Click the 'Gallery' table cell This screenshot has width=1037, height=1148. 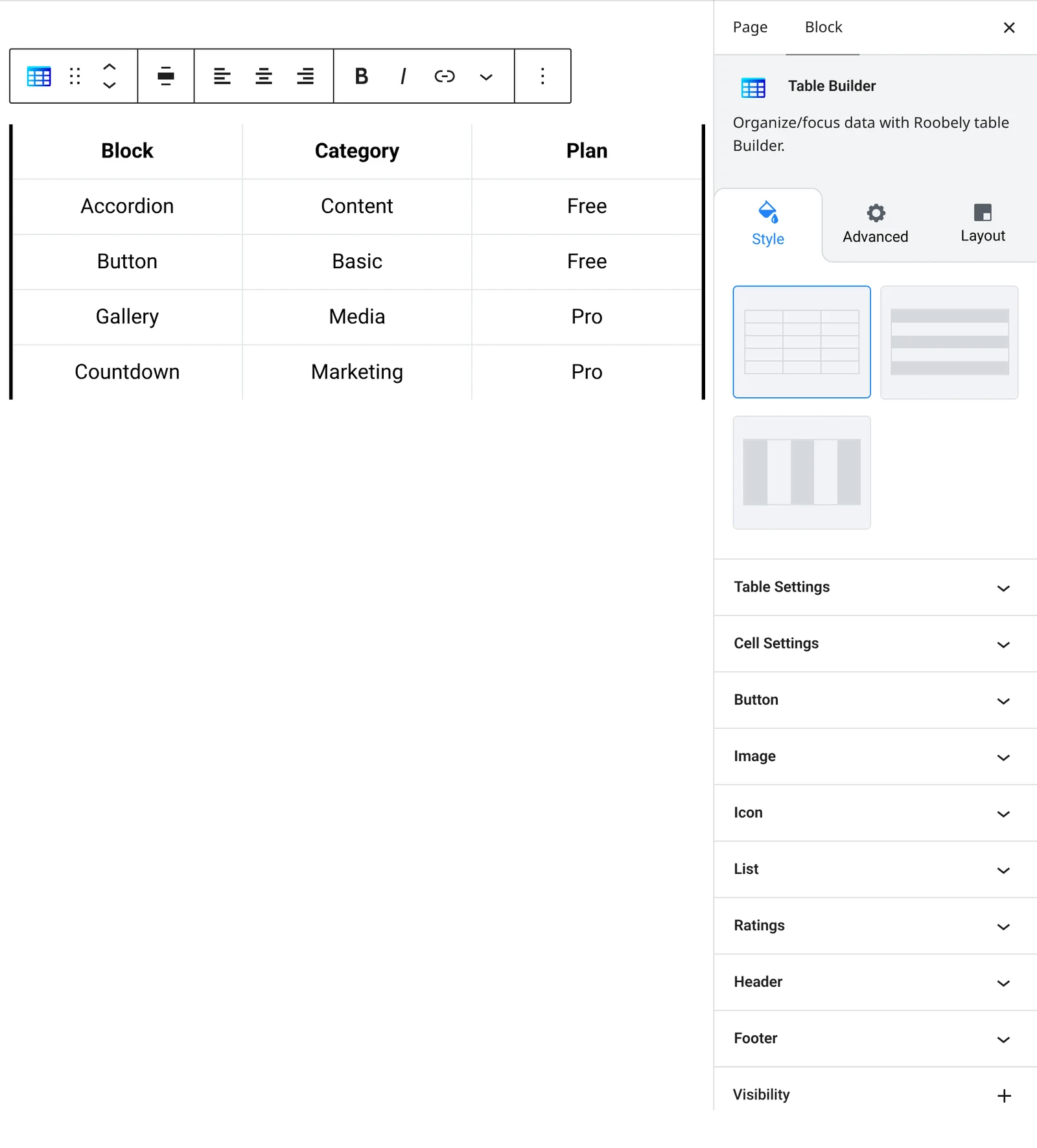(x=128, y=317)
